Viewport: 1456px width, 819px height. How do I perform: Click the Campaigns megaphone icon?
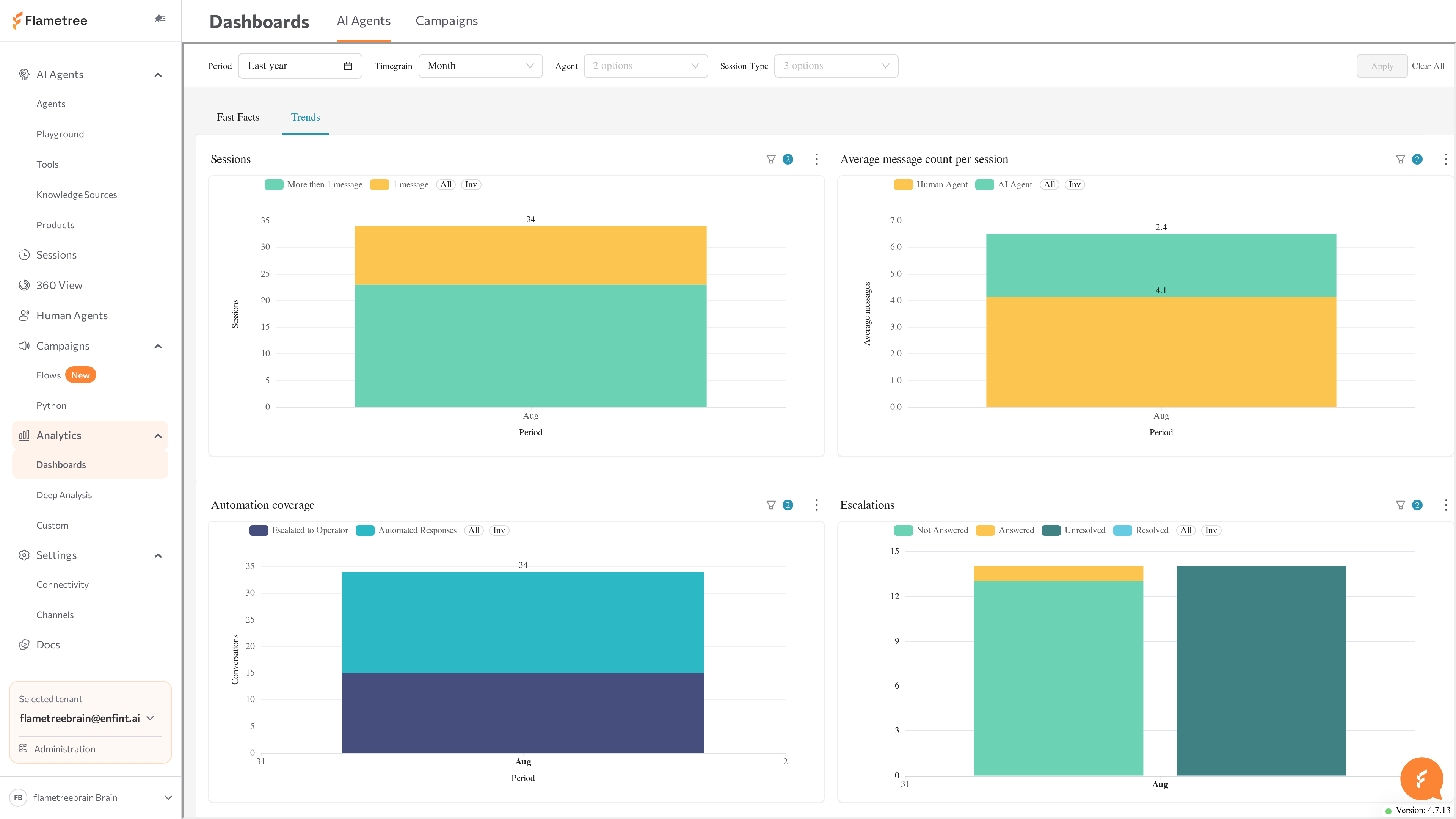click(x=24, y=346)
